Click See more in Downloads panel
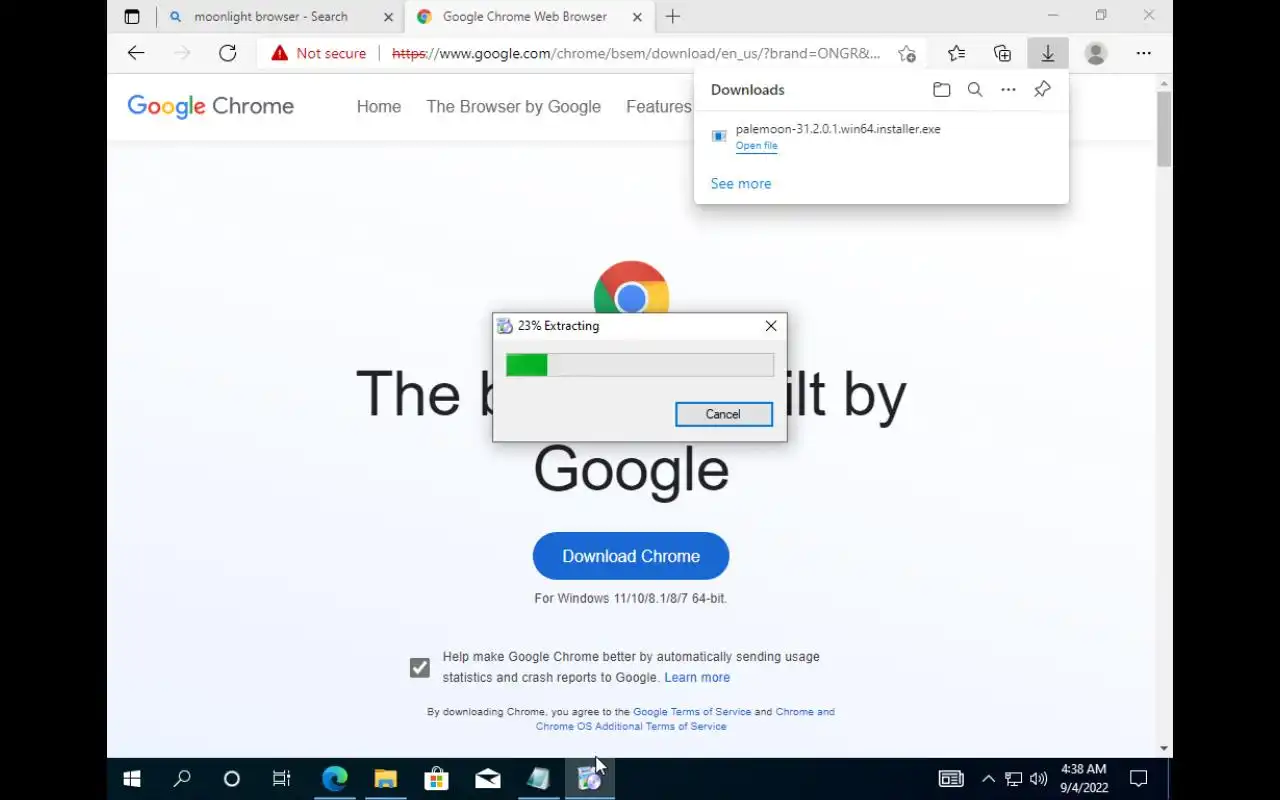Viewport: 1280px width, 800px height. (741, 184)
